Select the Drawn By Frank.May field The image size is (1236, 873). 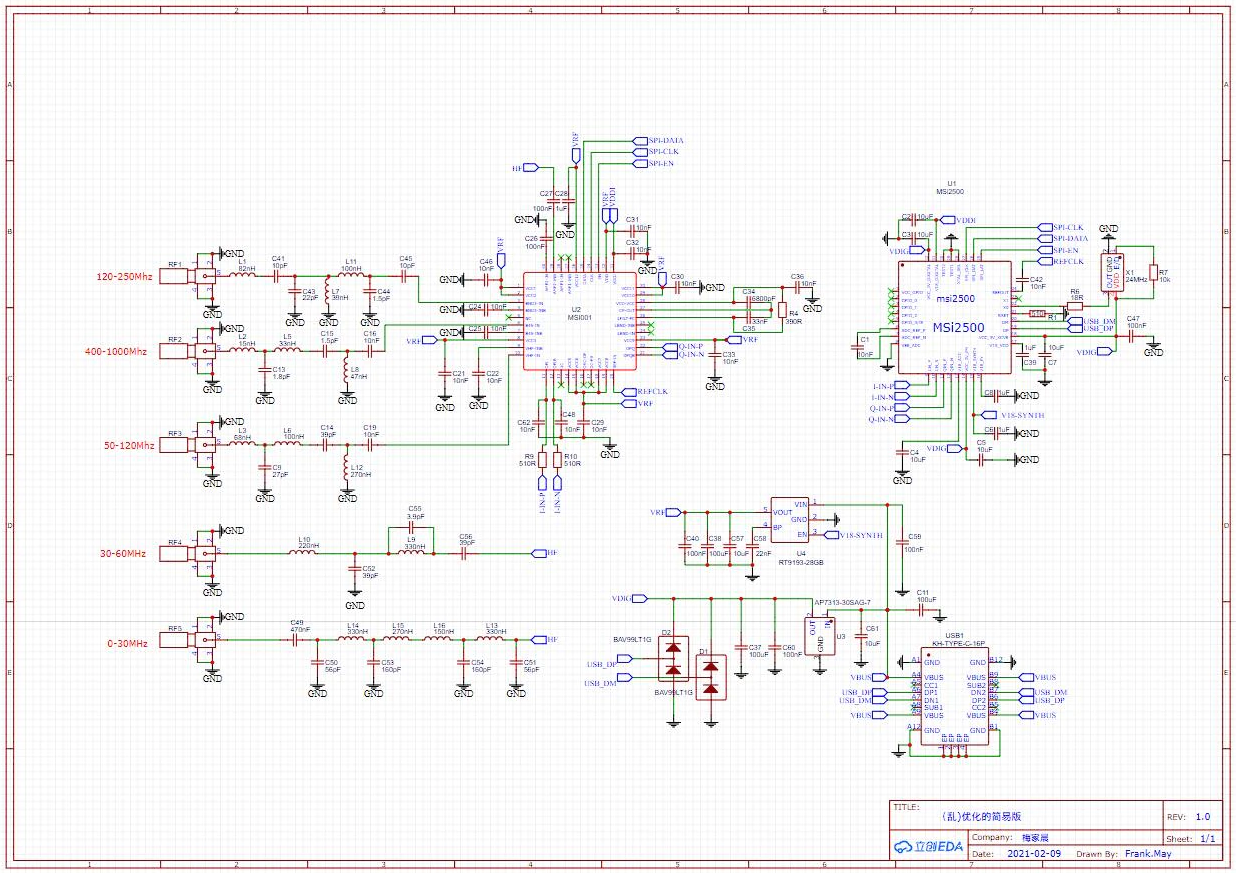(1147, 854)
